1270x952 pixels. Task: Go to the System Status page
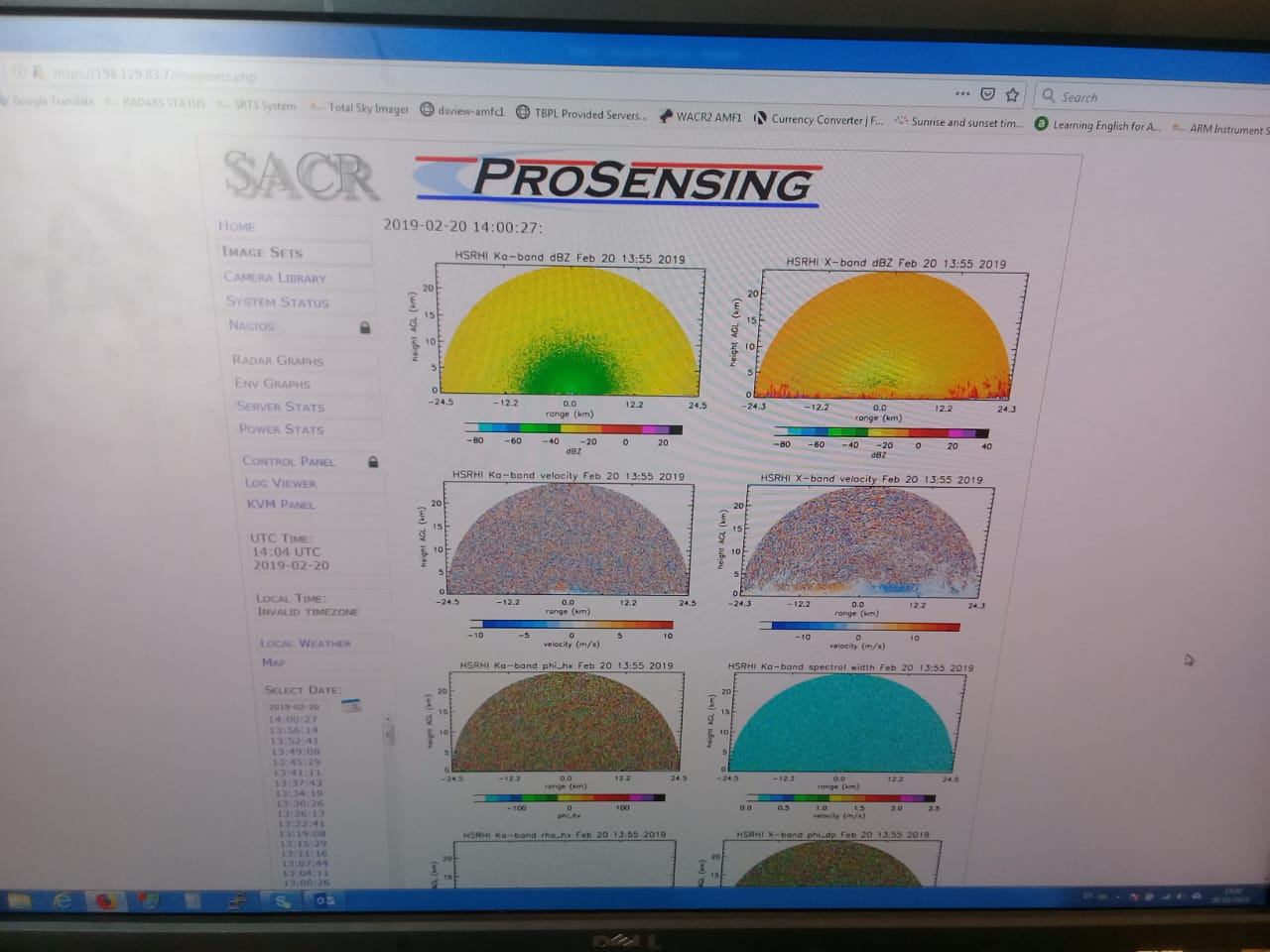277,302
